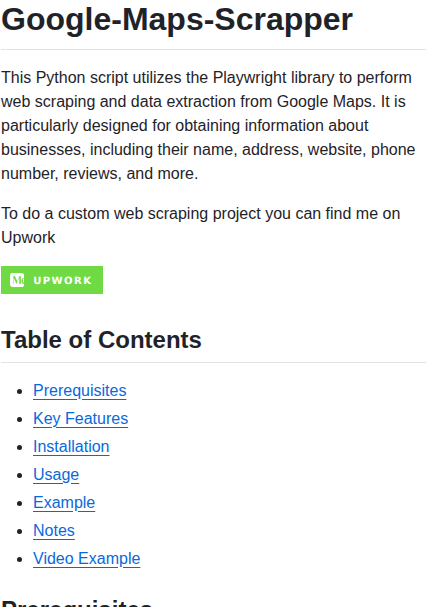The image size is (445, 607).
Task: Click the logo icon inside Upwork badge
Action: 17,280
